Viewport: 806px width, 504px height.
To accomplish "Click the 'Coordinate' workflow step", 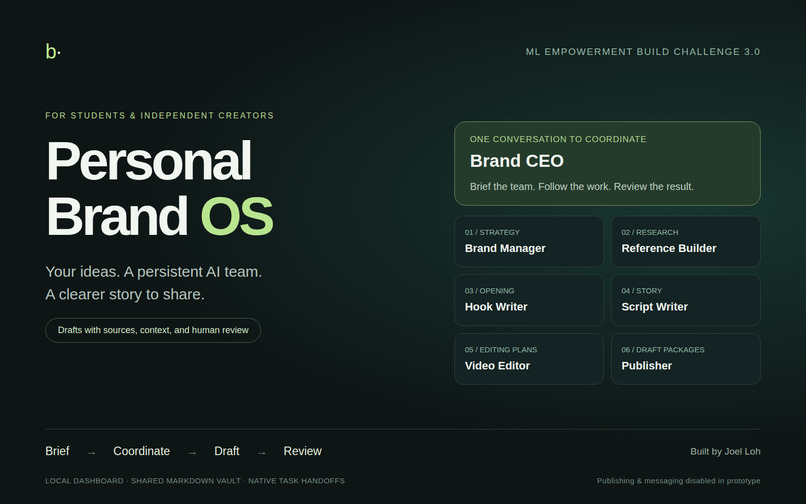I will (x=141, y=451).
